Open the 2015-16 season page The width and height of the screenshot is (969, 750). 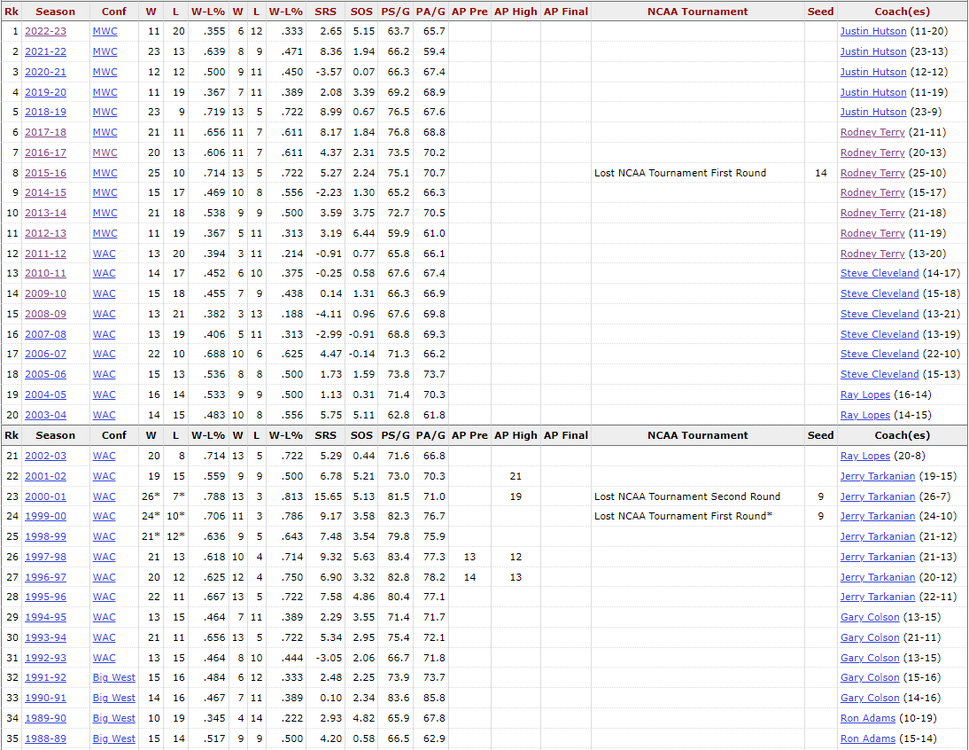[45, 173]
